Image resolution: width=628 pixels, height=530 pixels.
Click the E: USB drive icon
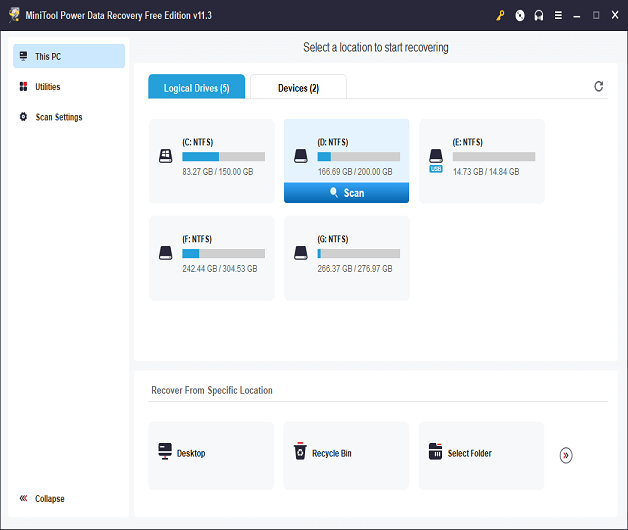[436, 160]
